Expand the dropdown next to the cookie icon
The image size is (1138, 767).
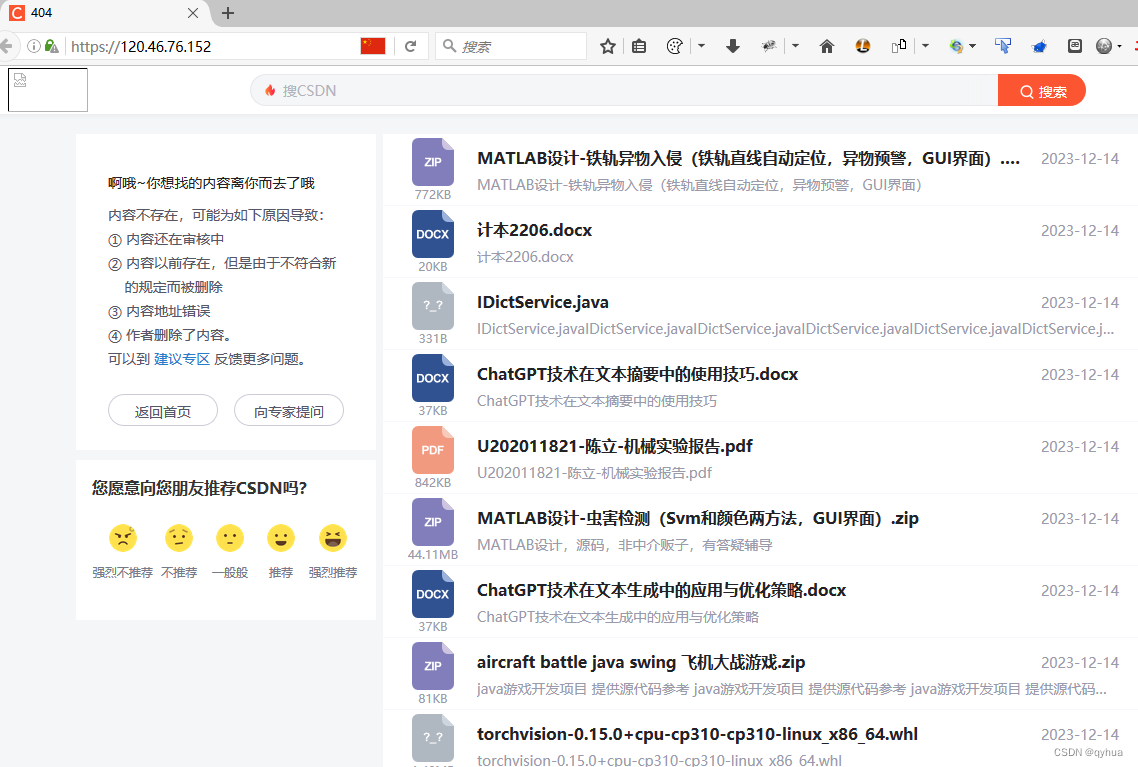[x=701, y=46]
